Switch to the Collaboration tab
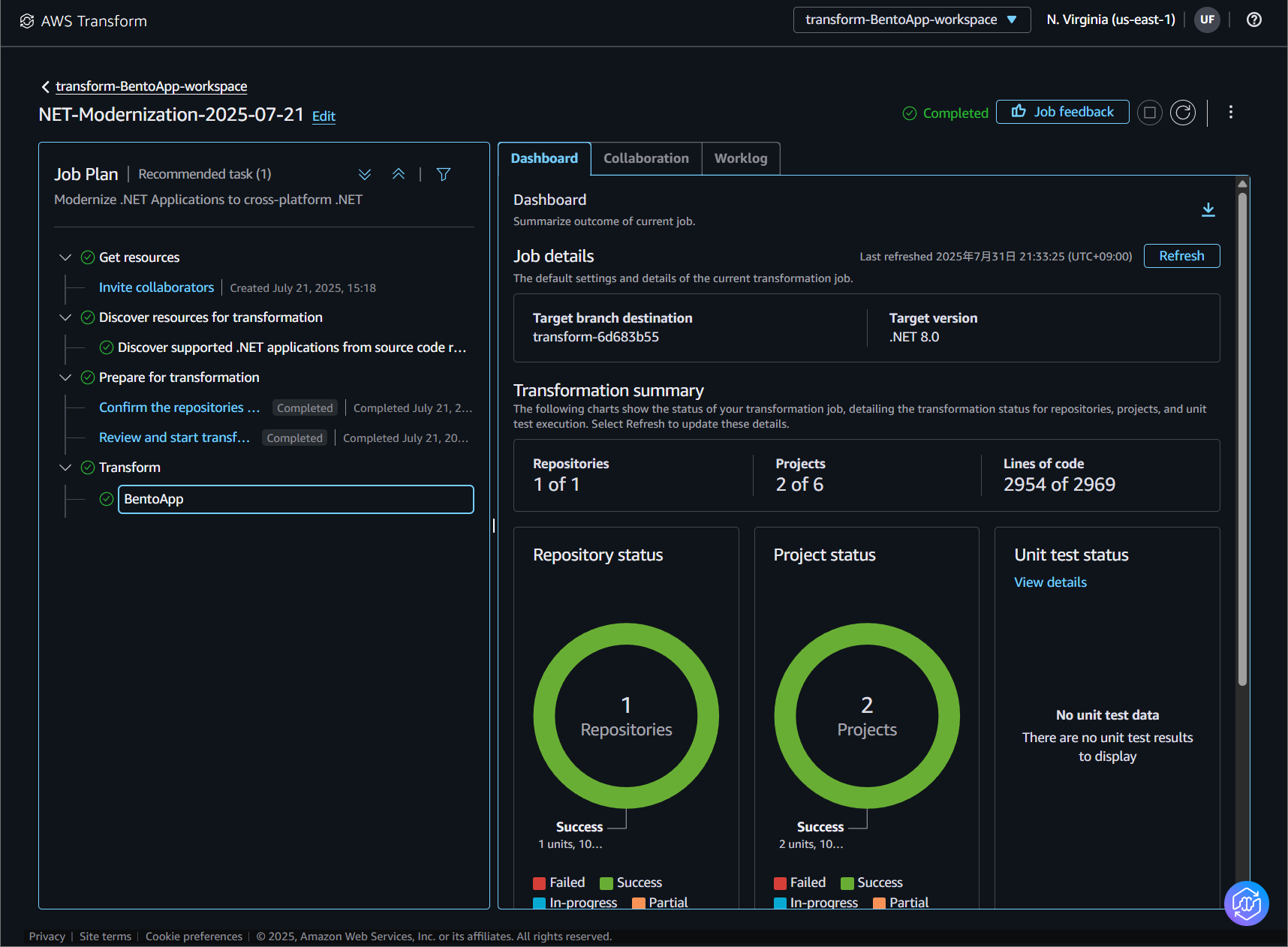Screen dimensions: 1288x947 [646, 158]
